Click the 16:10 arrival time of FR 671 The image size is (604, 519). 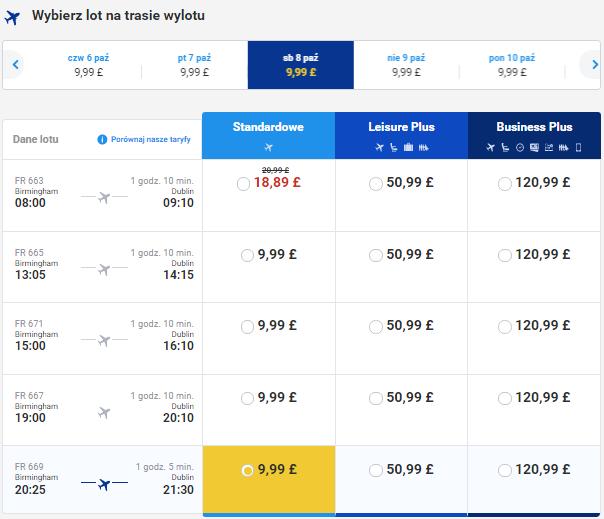pos(178,346)
